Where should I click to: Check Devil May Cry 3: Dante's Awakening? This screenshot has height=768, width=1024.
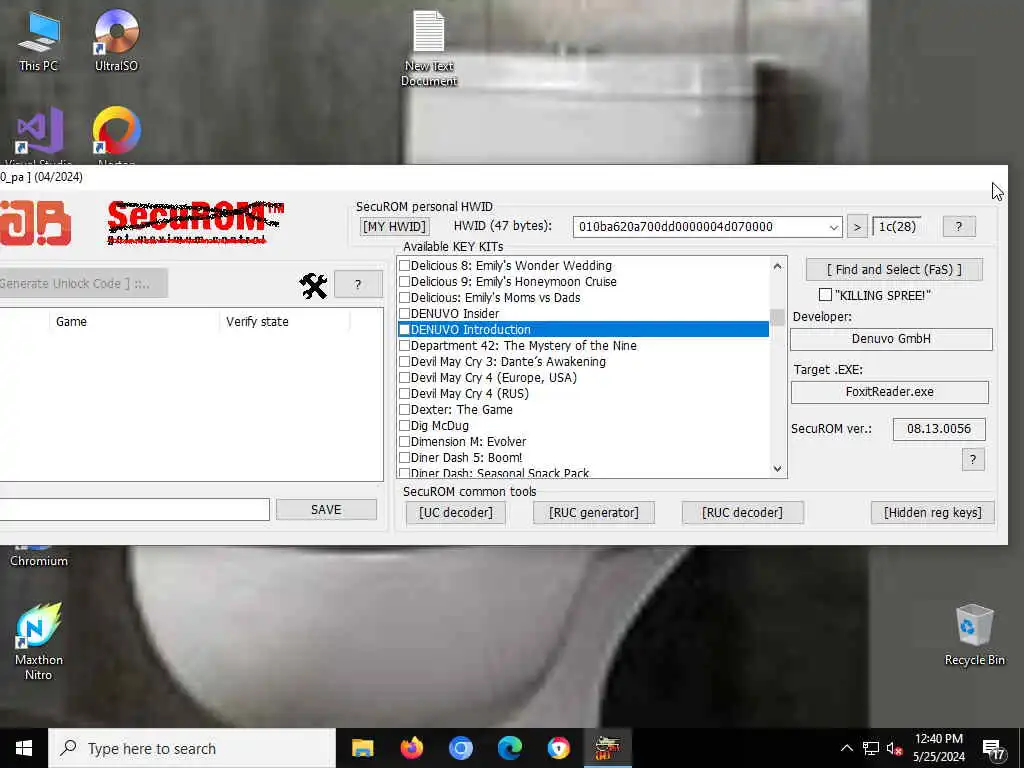tap(404, 362)
